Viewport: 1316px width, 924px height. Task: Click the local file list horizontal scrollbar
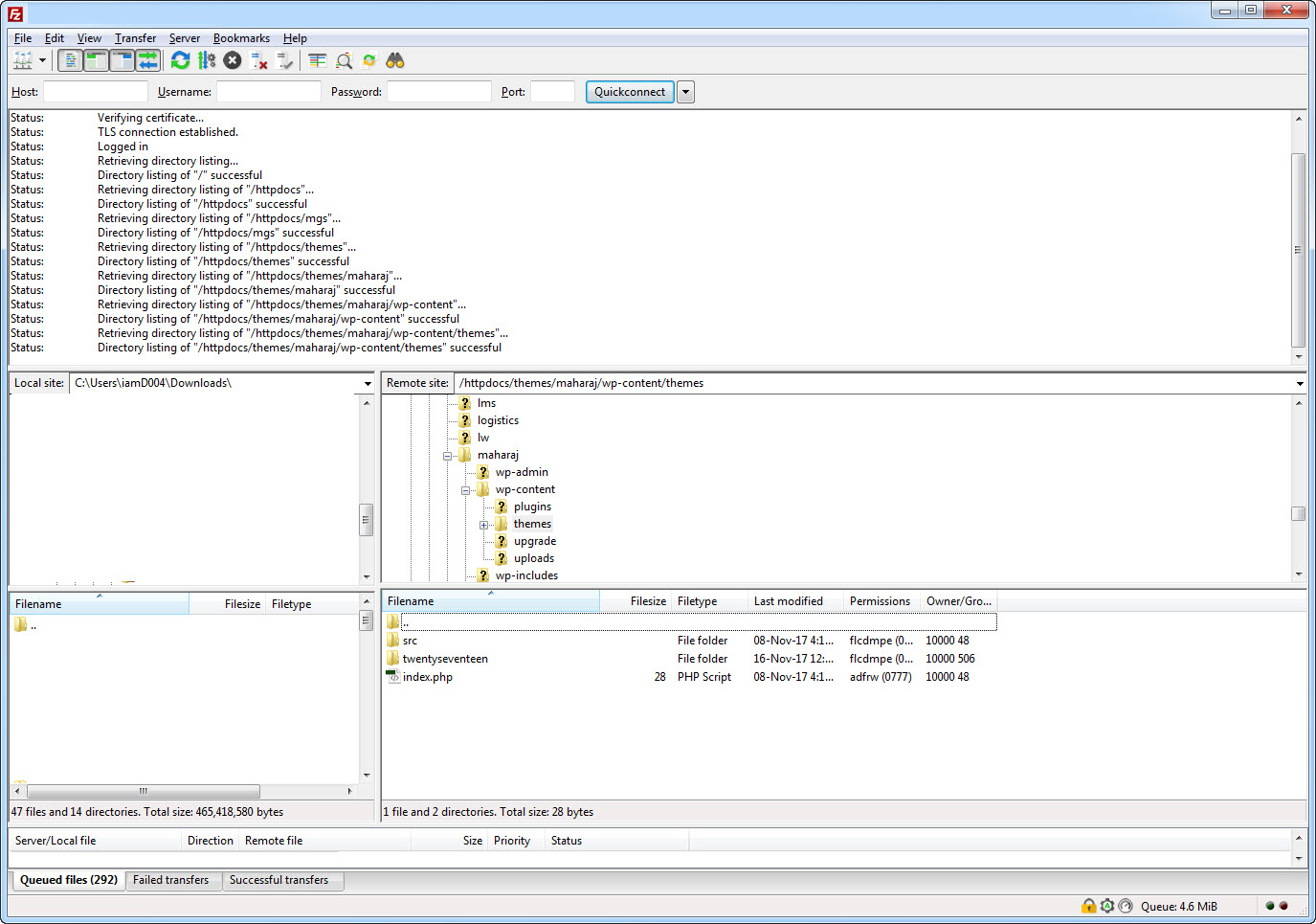click(x=144, y=792)
